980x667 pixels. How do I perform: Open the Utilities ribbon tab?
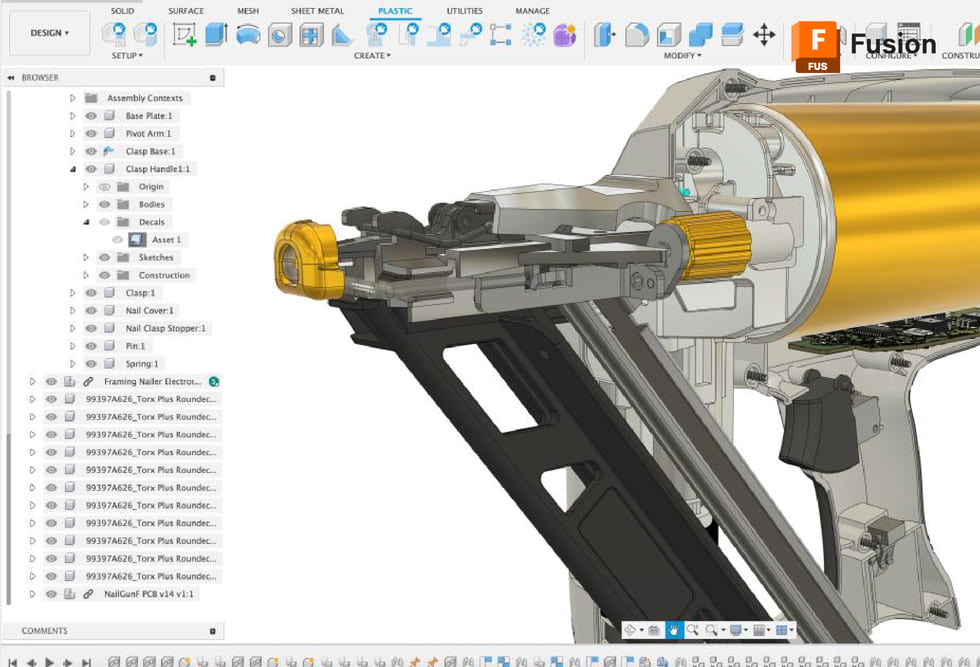pyautogui.click(x=464, y=11)
